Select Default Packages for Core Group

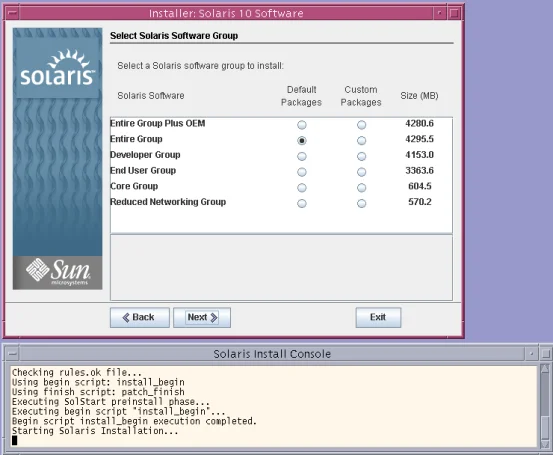302,188
